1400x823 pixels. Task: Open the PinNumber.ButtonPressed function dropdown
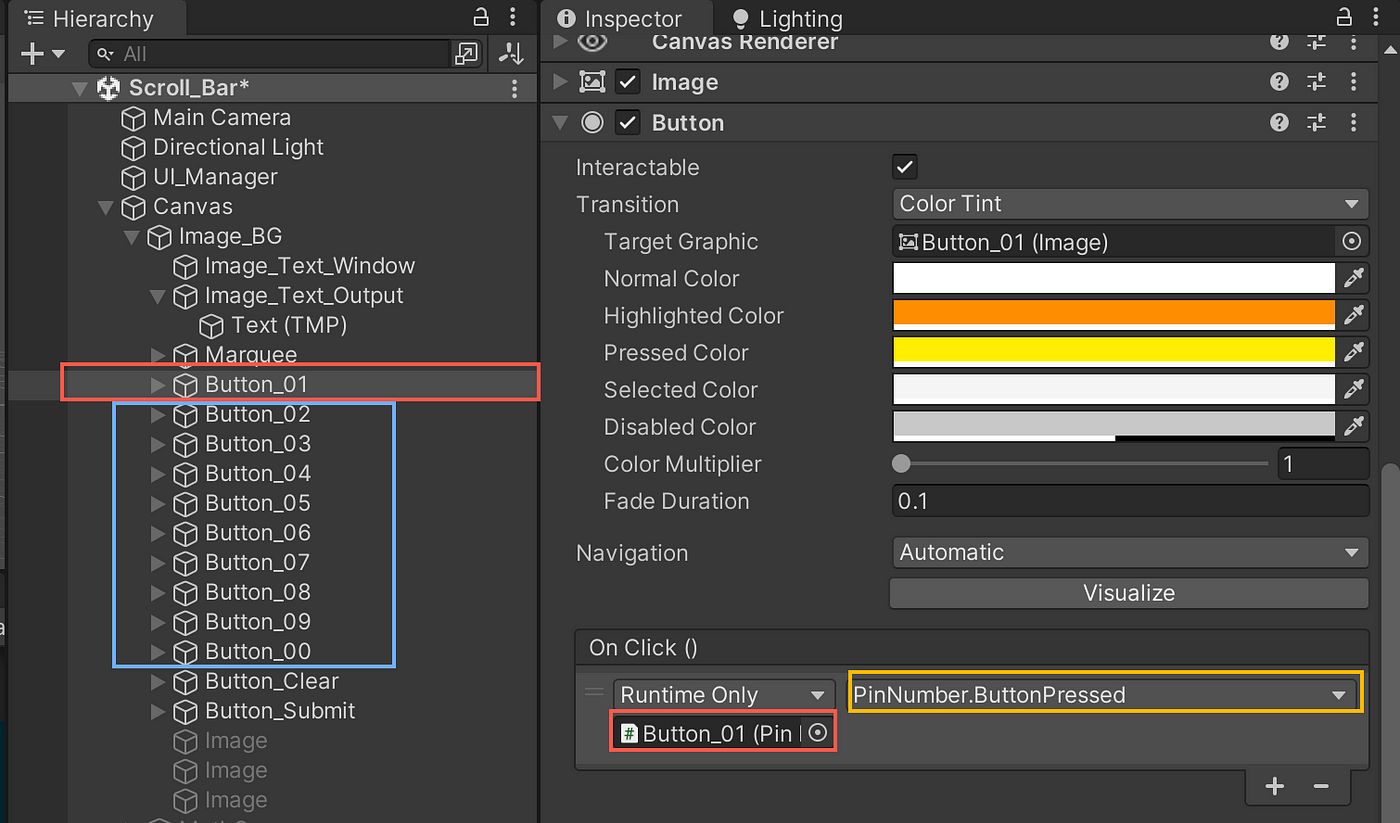tap(1103, 695)
